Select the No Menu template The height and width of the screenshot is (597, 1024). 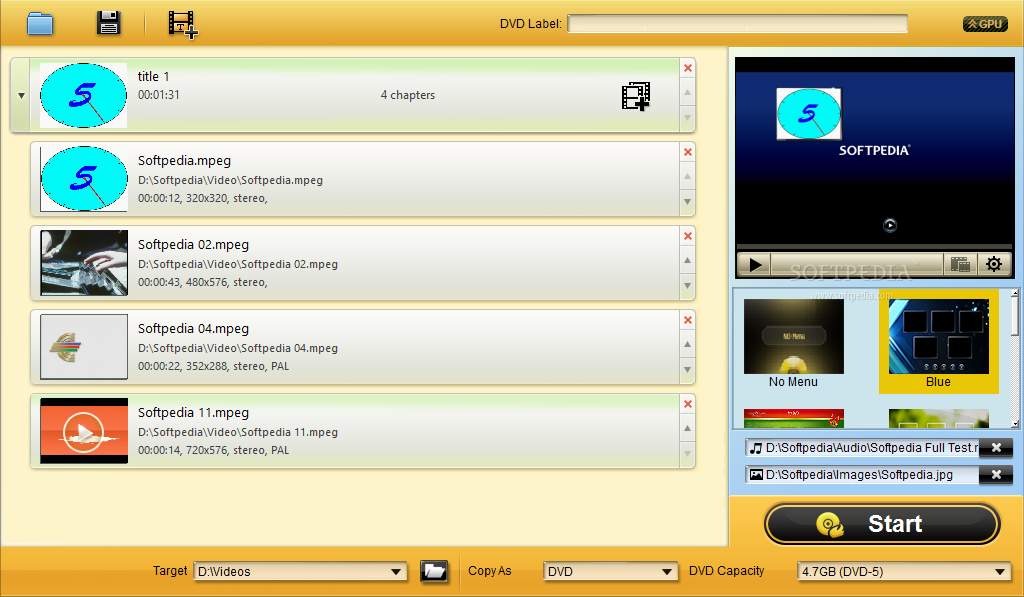793,344
